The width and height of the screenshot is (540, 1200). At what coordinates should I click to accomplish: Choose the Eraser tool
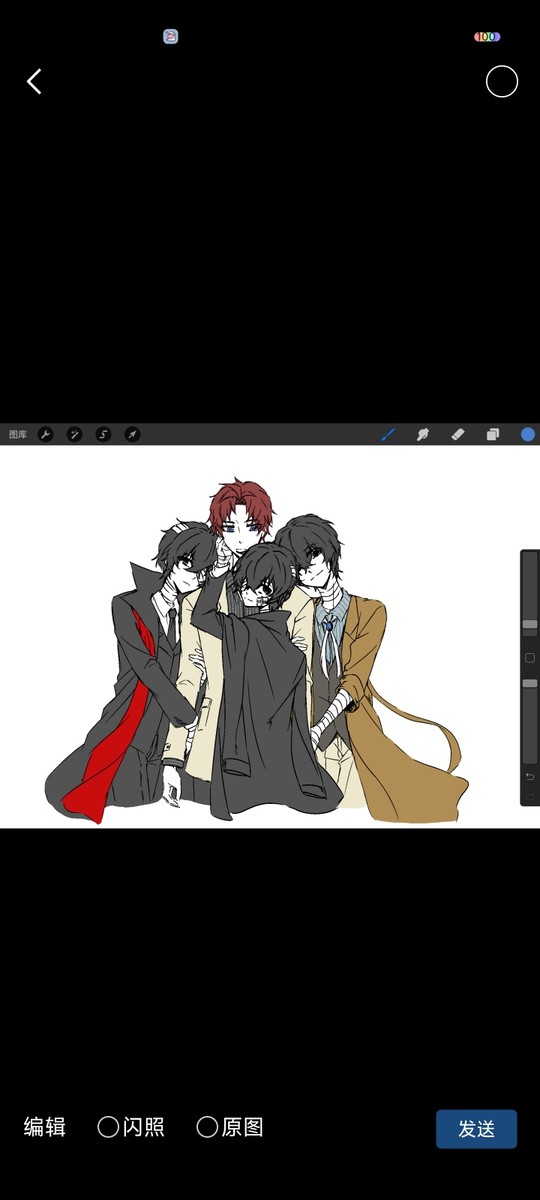(x=458, y=434)
